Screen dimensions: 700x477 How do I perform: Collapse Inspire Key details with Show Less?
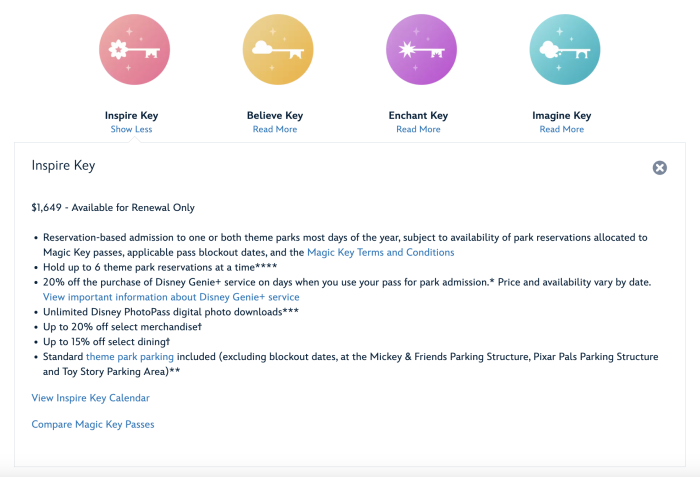(132, 129)
